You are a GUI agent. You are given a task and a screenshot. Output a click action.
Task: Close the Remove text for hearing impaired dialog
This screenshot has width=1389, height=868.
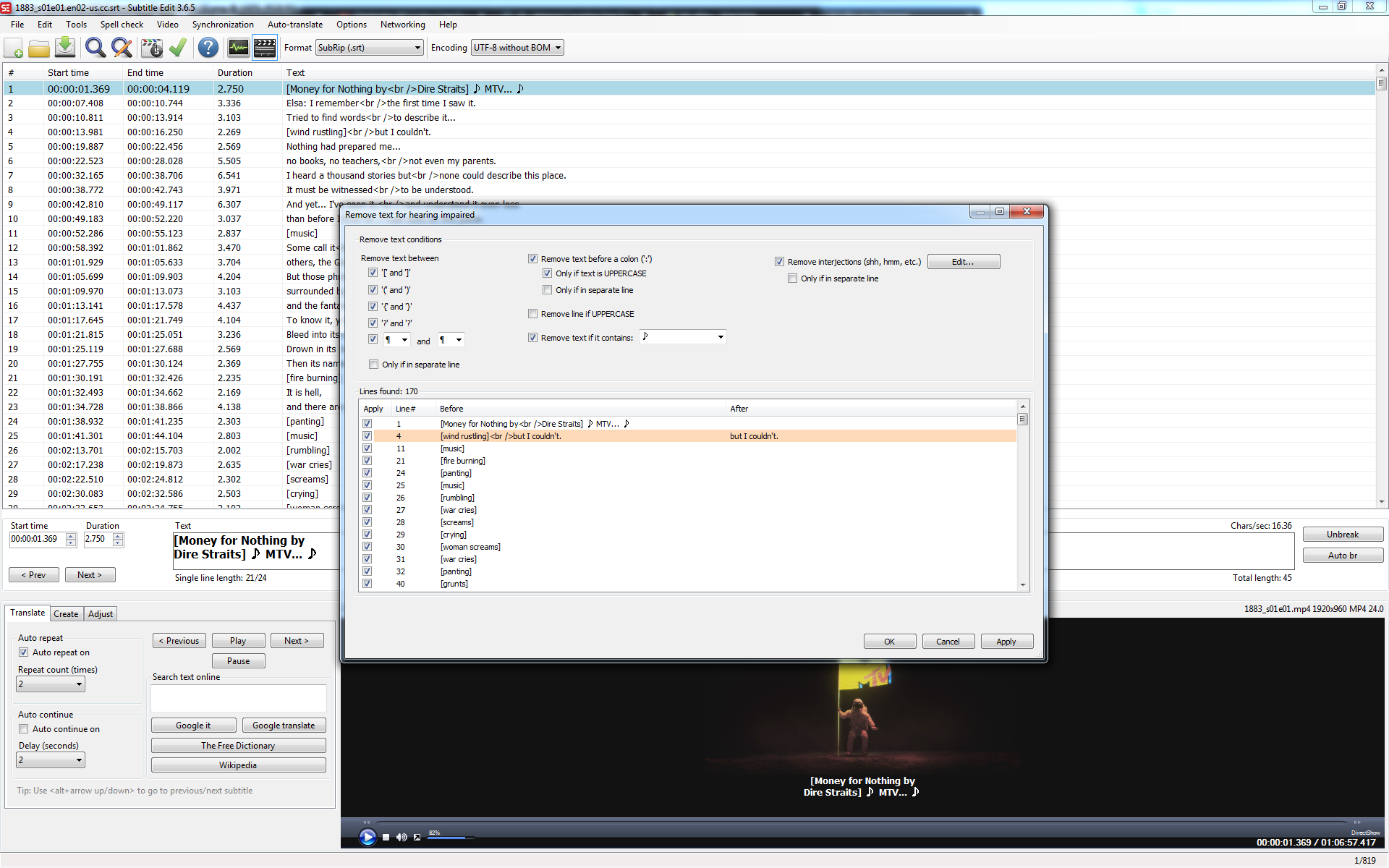click(x=1027, y=211)
